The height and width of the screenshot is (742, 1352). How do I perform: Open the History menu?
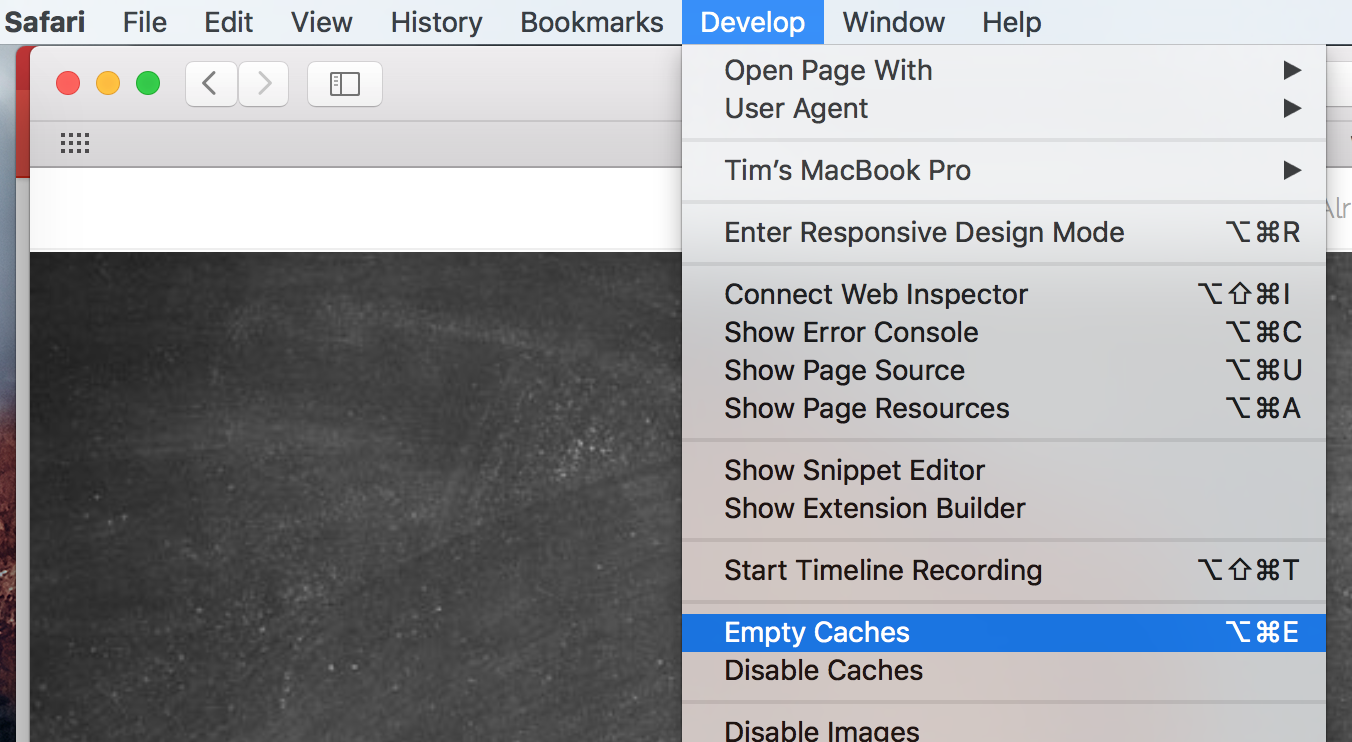[x=437, y=22]
